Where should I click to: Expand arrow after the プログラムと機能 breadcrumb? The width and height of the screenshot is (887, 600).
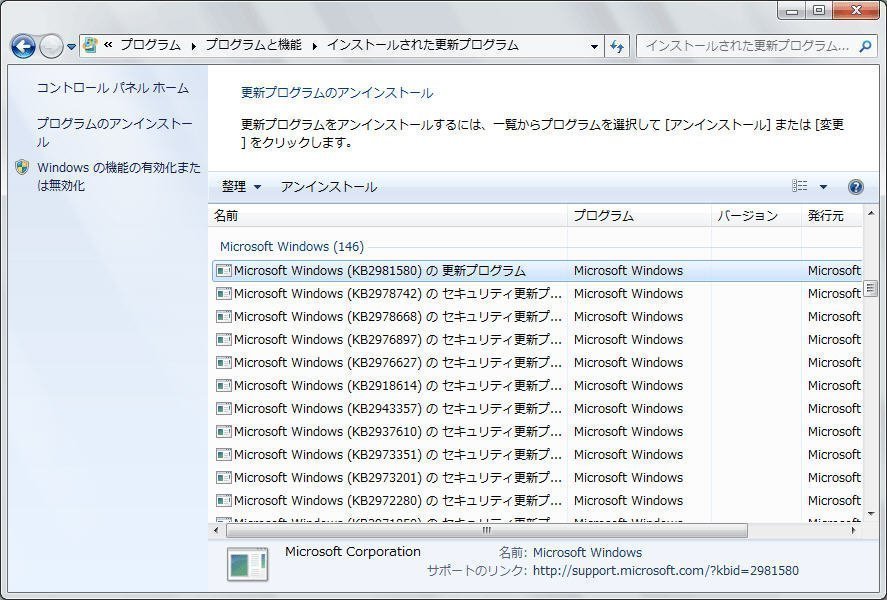(315, 46)
